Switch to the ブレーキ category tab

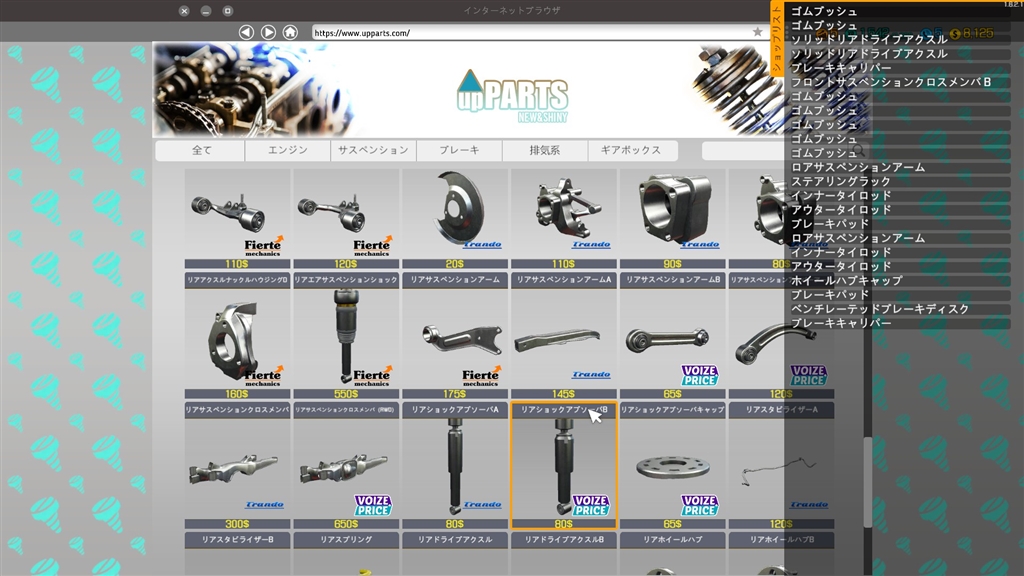click(x=459, y=150)
